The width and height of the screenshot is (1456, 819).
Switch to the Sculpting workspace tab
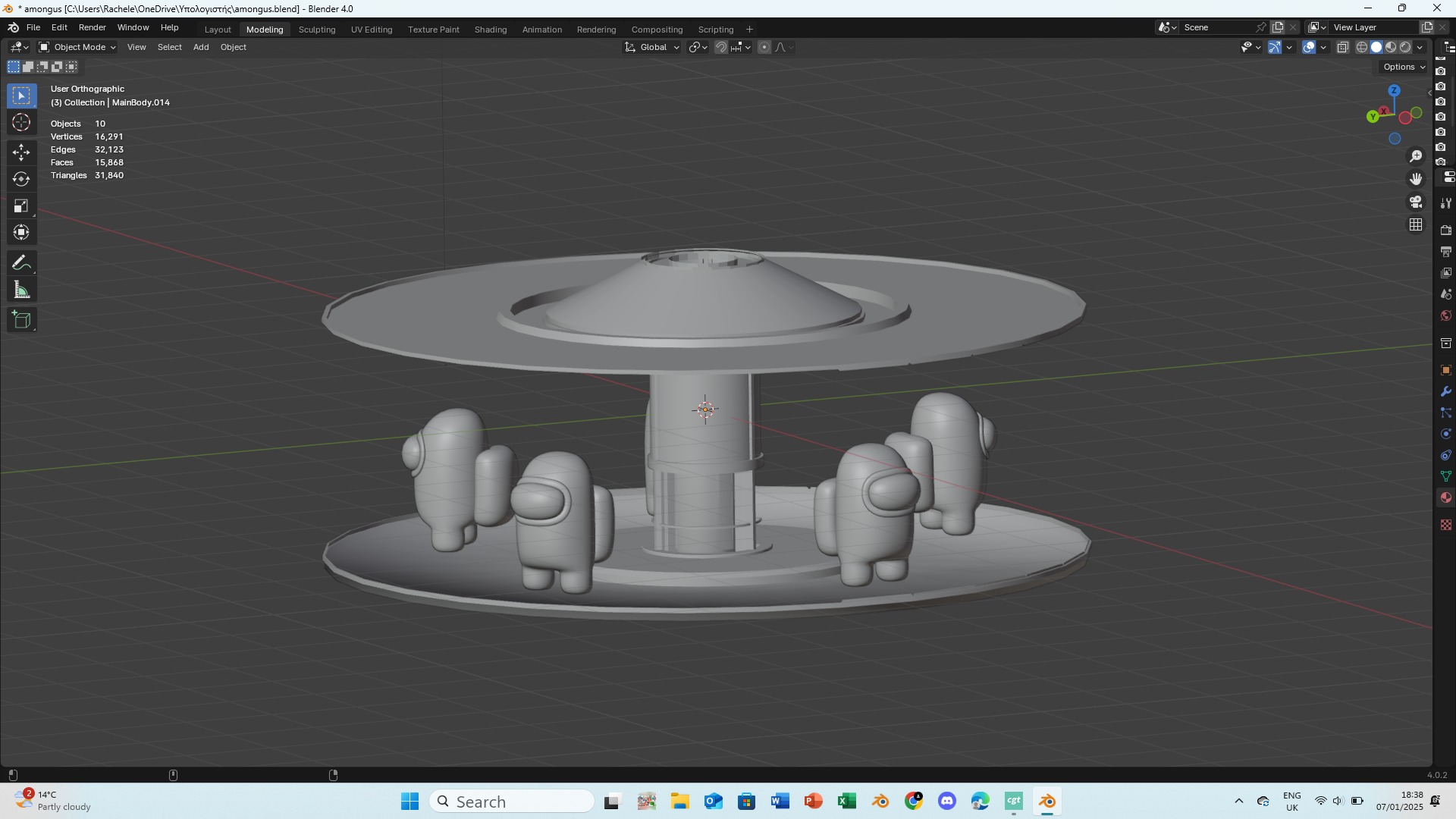click(317, 30)
